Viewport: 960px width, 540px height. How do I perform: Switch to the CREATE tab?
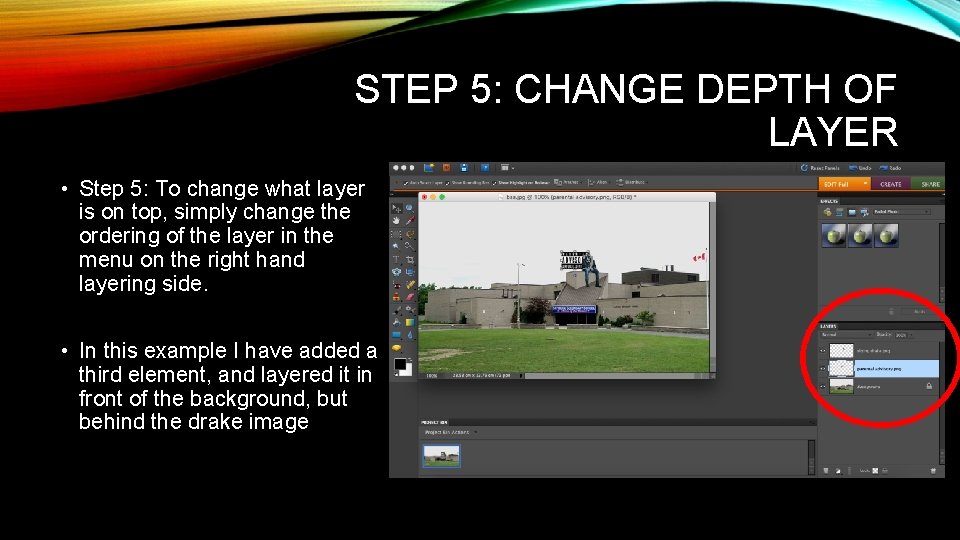point(891,184)
